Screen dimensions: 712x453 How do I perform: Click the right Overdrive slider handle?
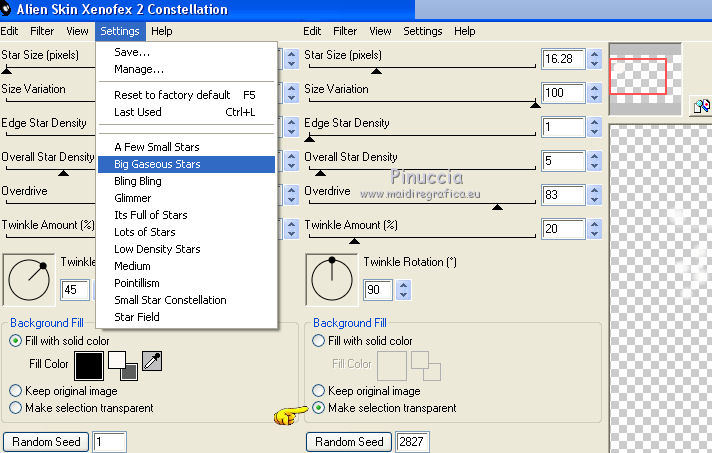click(x=496, y=206)
